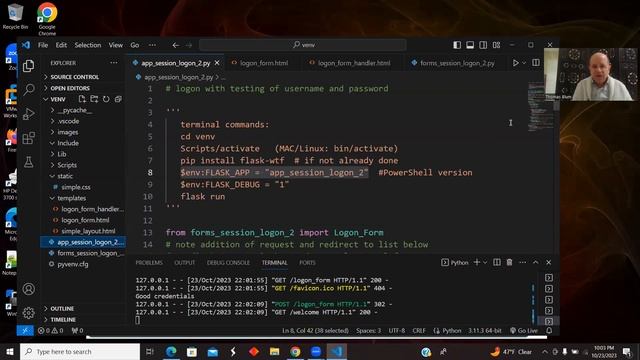This screenshot has width=640, height=360.
Task: Open the Explorer view in activity bar
Action: pyautogui.click(x=29, y=66)
